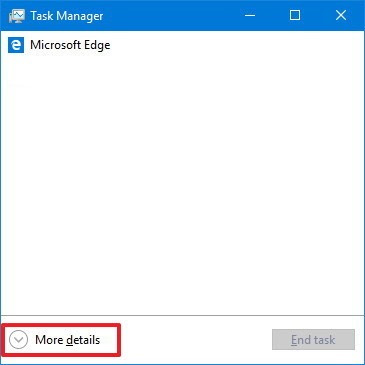
Task: Click the word More in the footer
Action: [49, 340]
